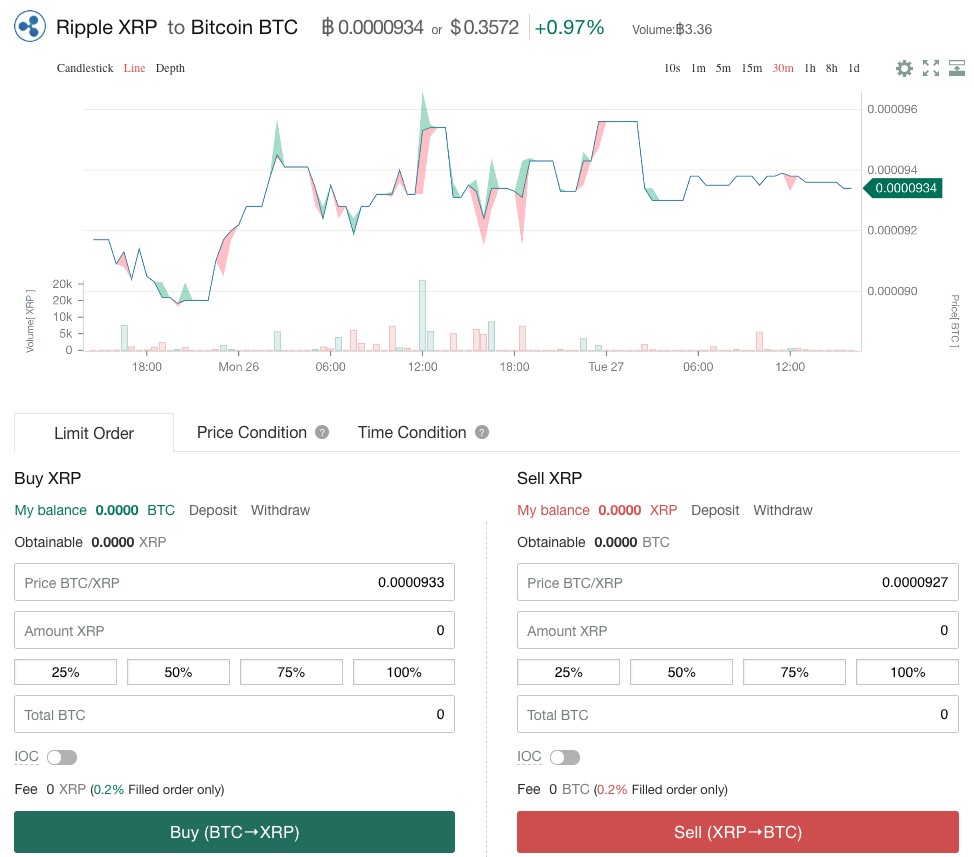Image resolution: width=974 pixels, height=857 pixels.
Task: Click the chart export icon beside fullscreen
Action: [x=957, y=68]
